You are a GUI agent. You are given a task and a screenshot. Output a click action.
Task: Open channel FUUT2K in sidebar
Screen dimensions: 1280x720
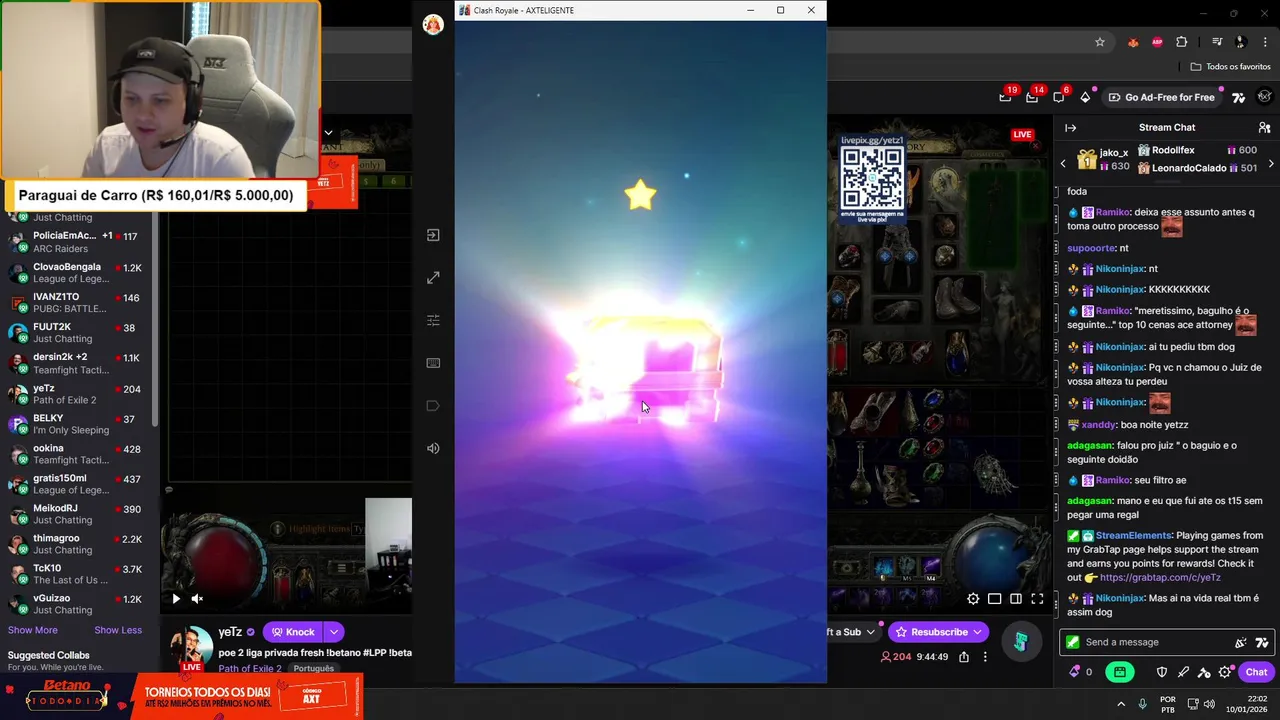[78, 332]
